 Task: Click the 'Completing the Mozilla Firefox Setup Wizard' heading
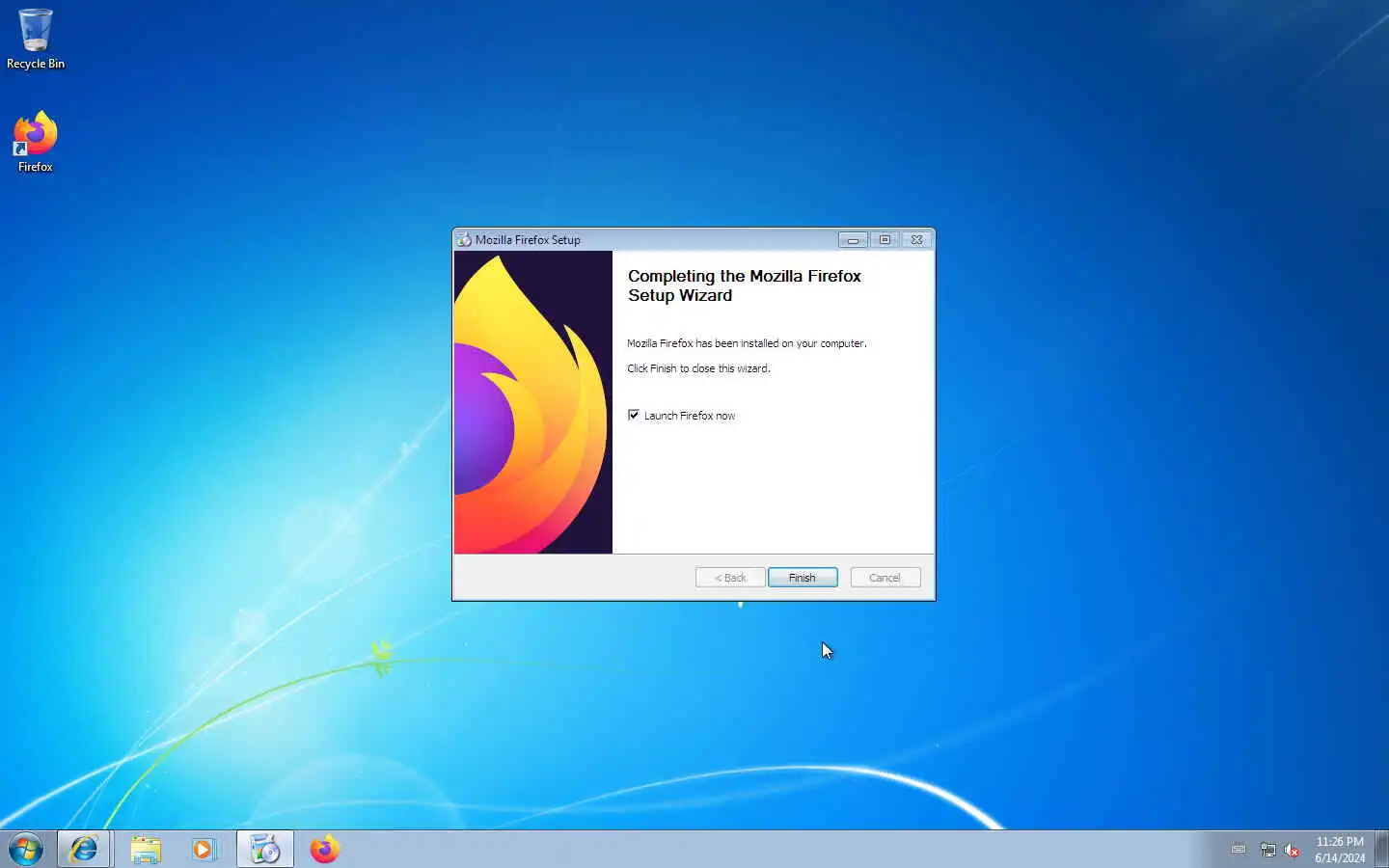(745, 285)
